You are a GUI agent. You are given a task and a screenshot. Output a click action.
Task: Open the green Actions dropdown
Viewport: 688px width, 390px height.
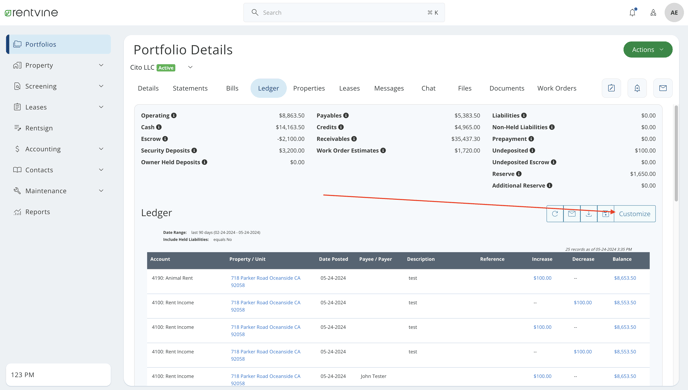click(648, 50)
